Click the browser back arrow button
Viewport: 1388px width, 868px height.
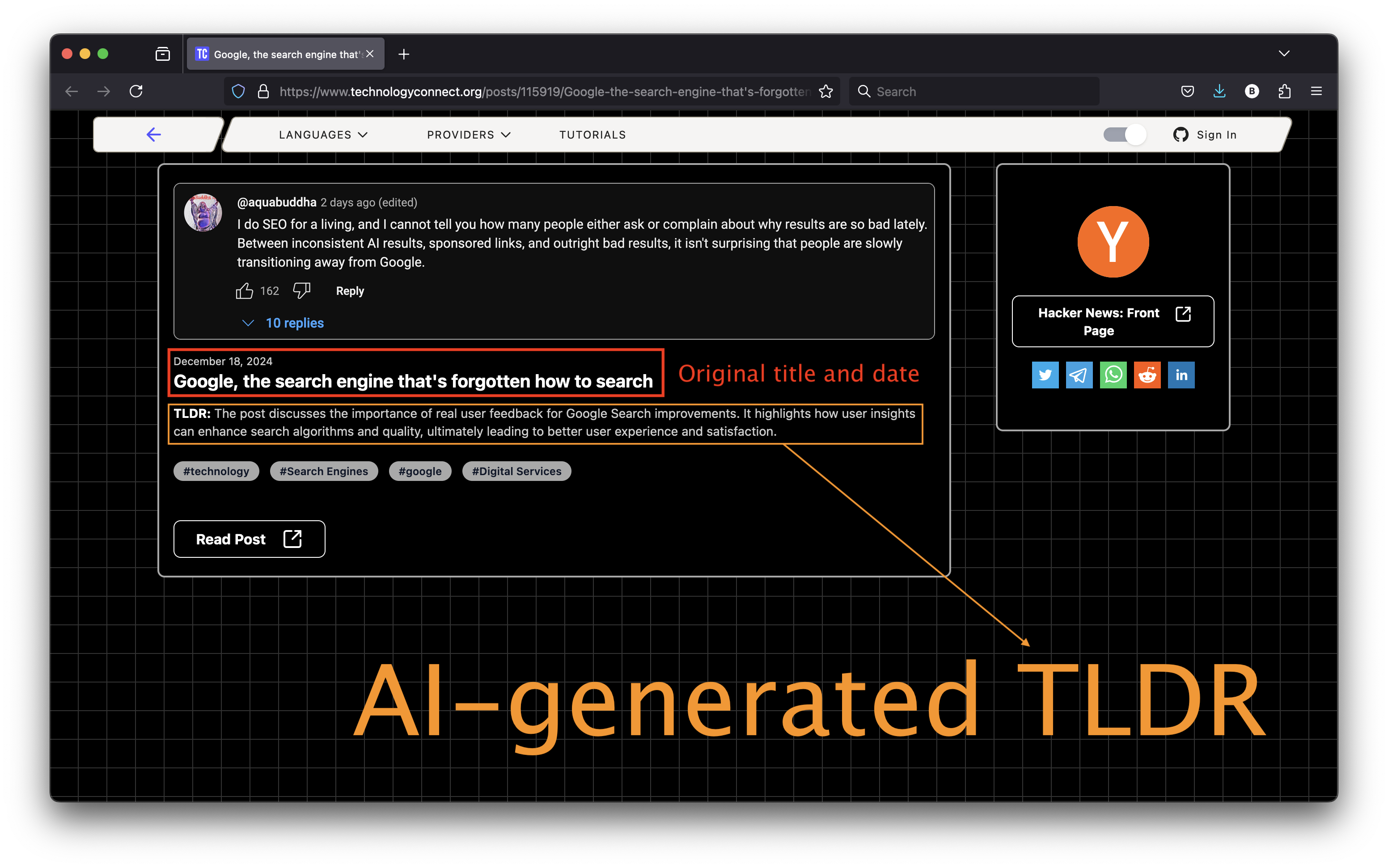pyautogui.click(x=72, y=91)
